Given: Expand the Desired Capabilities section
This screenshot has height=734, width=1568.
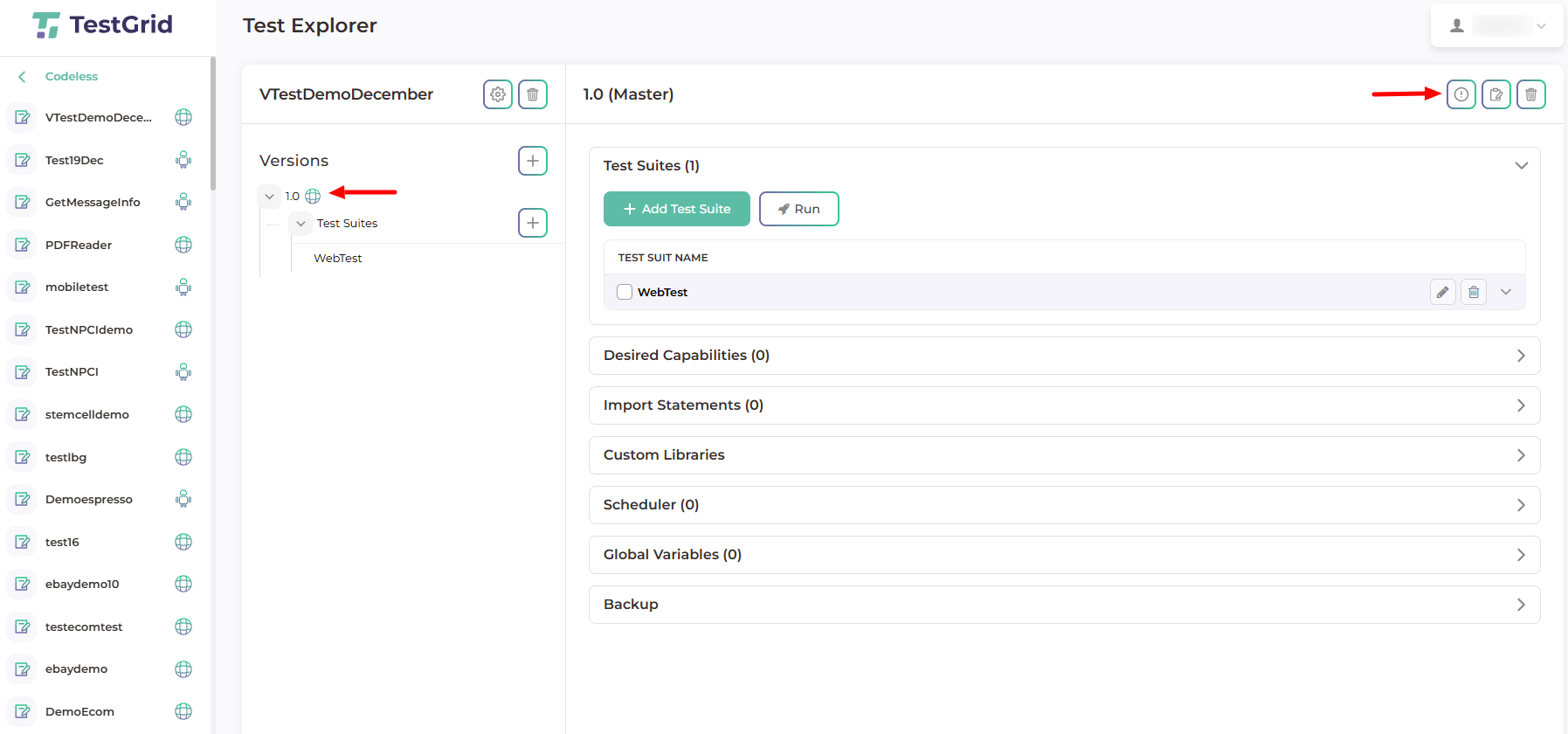Looking at the screenshot, I should 1063,356.
